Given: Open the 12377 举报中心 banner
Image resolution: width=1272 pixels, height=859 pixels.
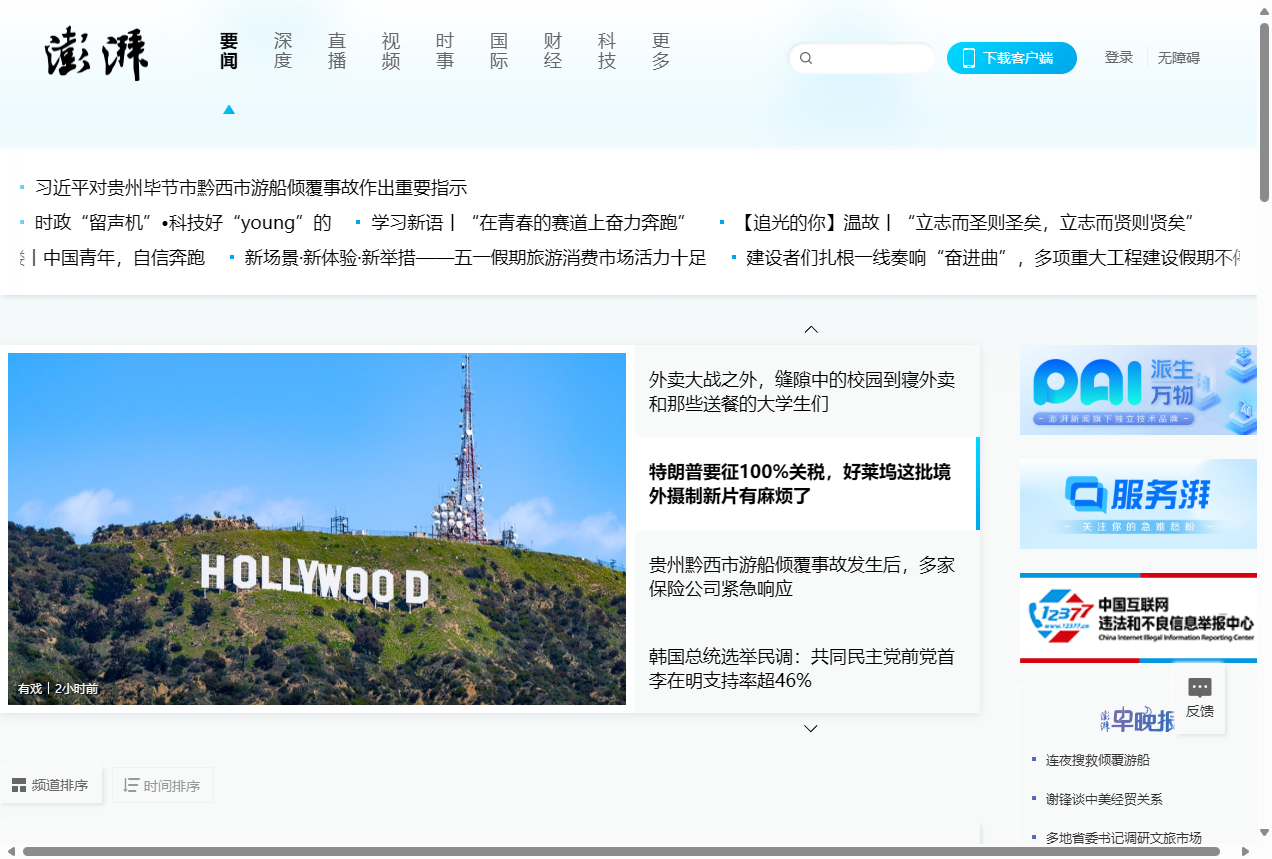Looking at the screenshot, I should [1138, 618].
